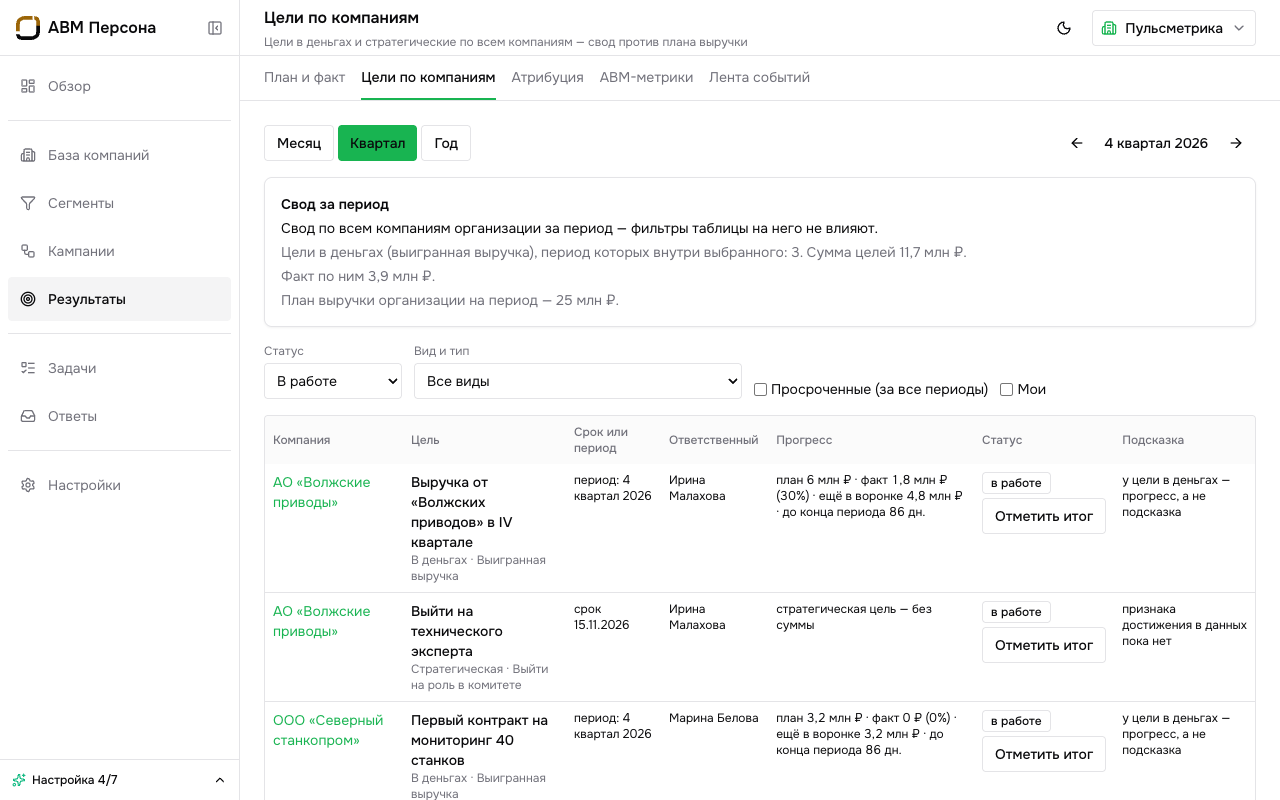Open Обзор via its grid icon
The width and height of the screenshot is (1280, 800).
28,86
